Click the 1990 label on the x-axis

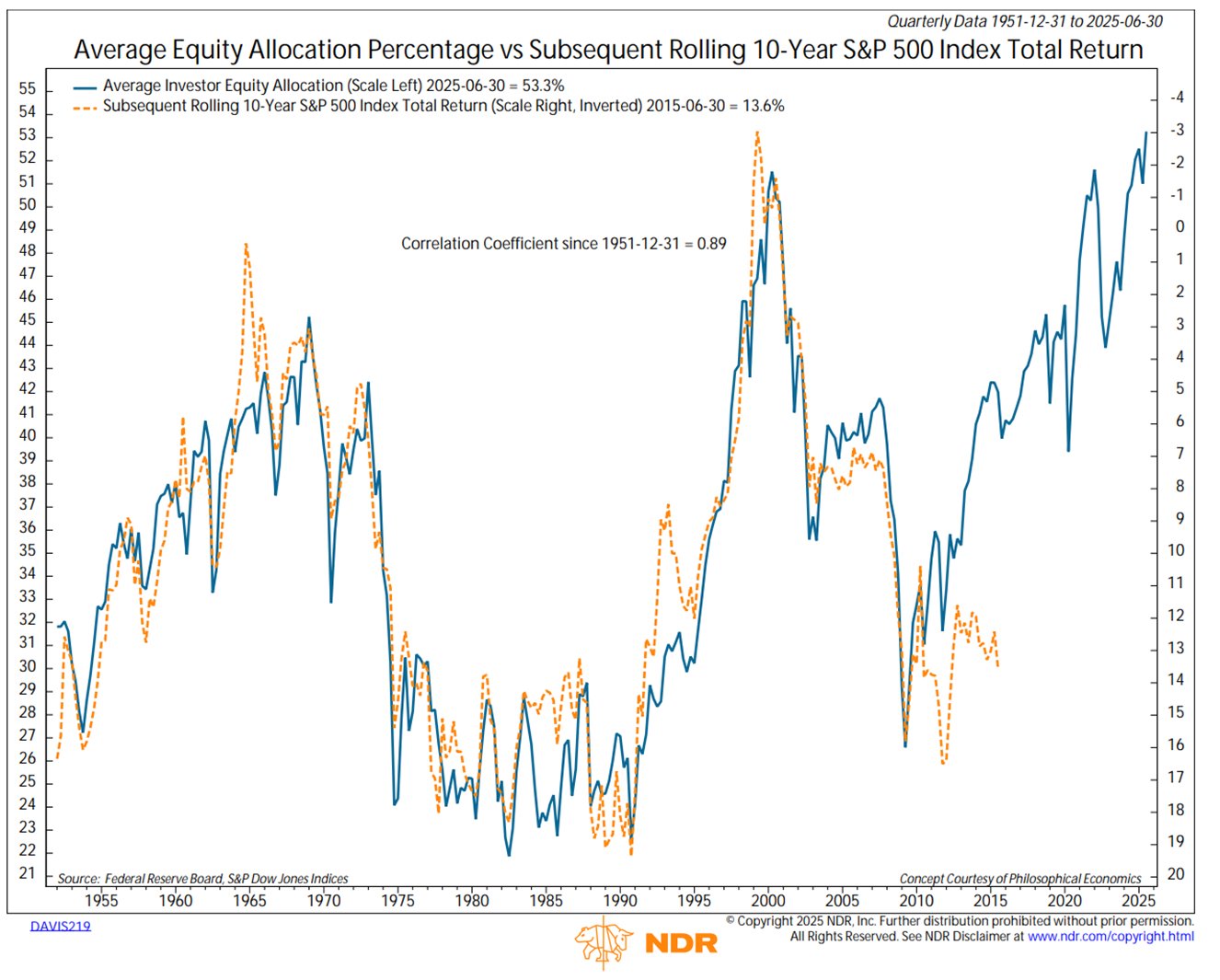[x=620, y=901]
